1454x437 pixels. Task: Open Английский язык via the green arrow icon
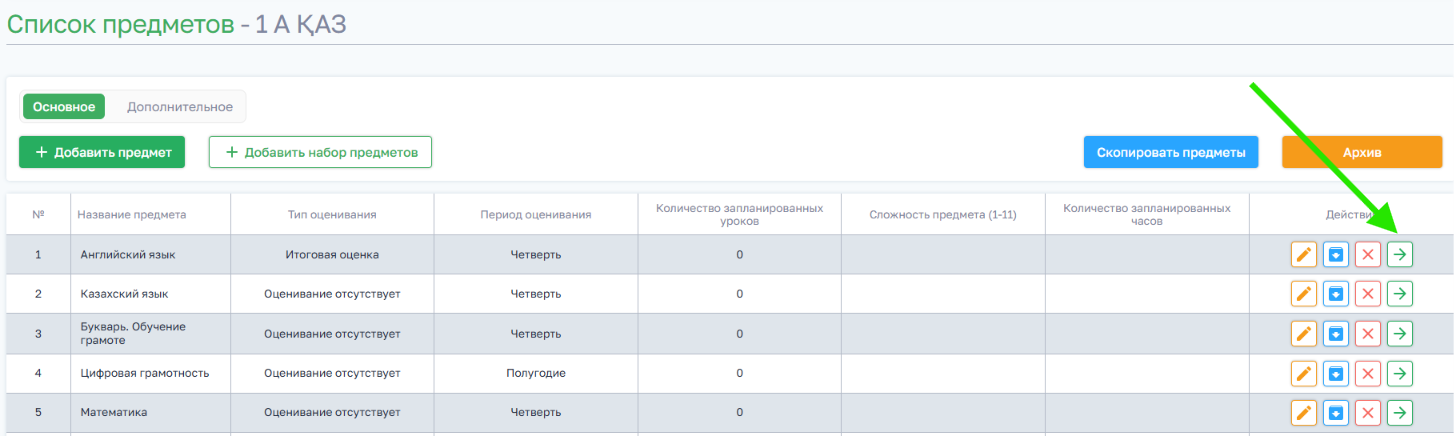(1400, 254)
